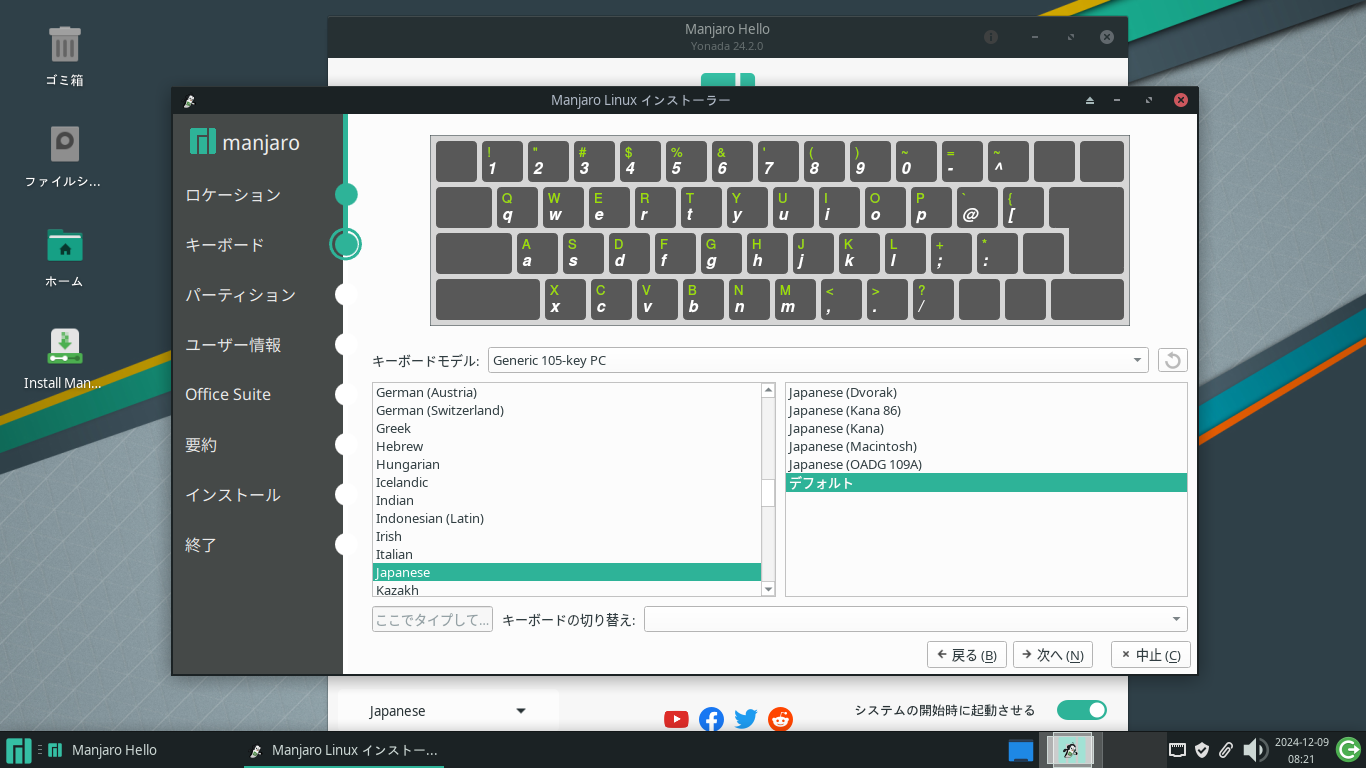
Task: Select Hebrew in the layout list
Action: [x=567, y=446]
